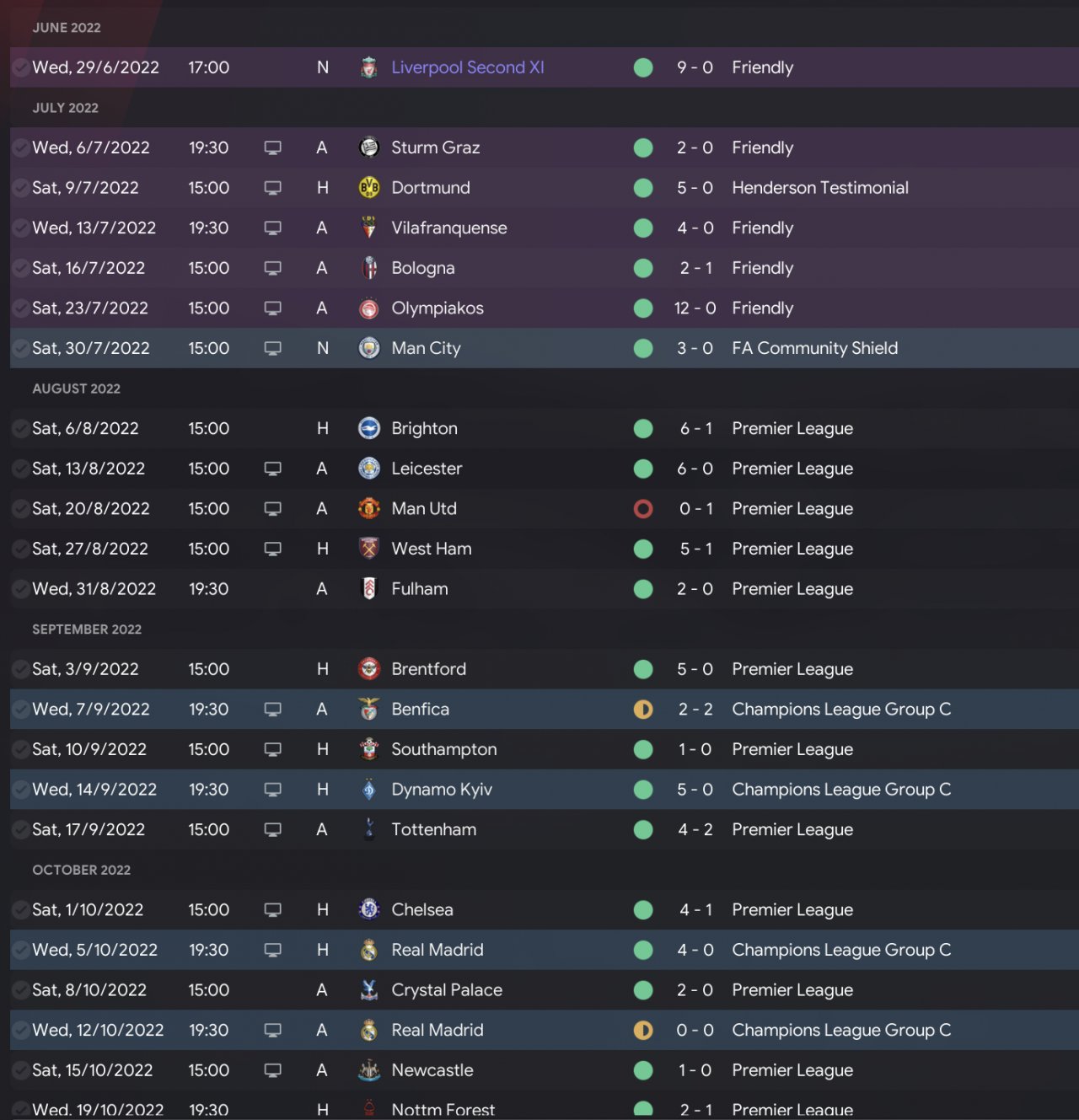Open Champions League Group C on Benfica row
1079x1120 pixels.
(840, 710)
